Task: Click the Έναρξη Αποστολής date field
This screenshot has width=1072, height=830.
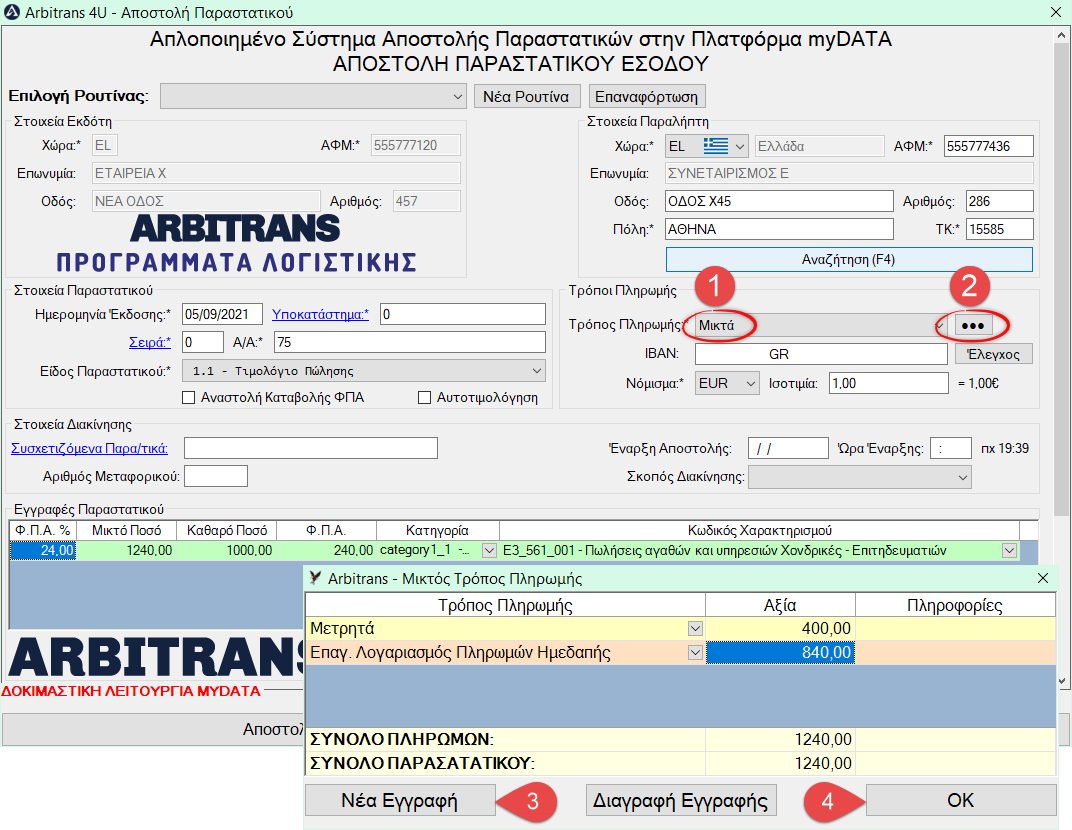Action: pyautogui.click(x=788, y=449)
